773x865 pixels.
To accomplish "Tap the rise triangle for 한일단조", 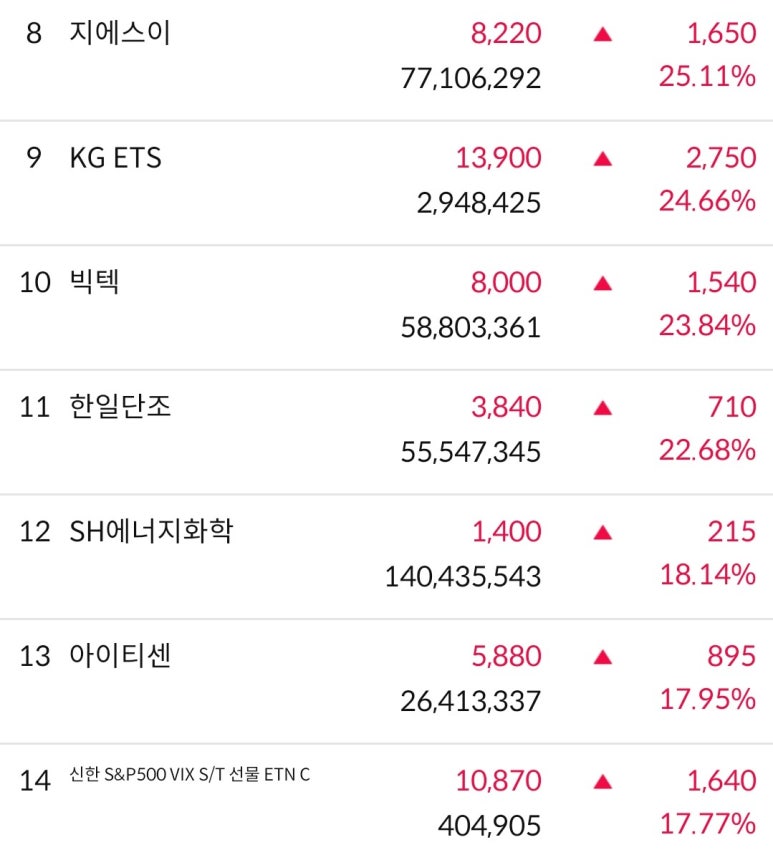I will pos(603,408).
